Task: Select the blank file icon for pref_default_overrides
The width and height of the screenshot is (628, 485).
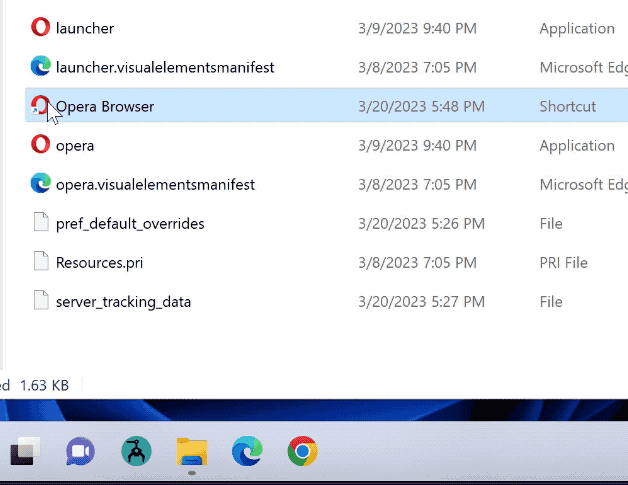Action: 41,222
